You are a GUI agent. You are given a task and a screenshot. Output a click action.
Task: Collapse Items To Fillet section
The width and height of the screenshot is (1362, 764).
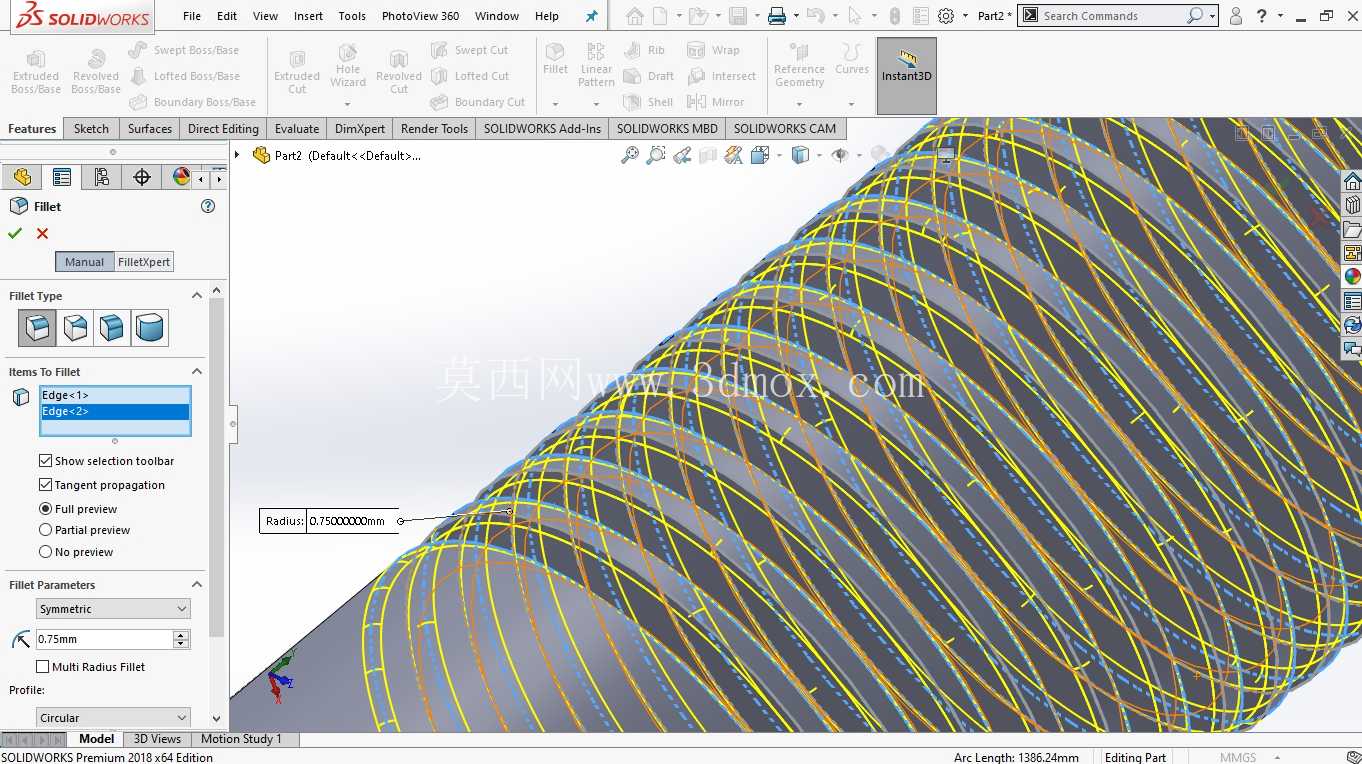pos(197,372)
